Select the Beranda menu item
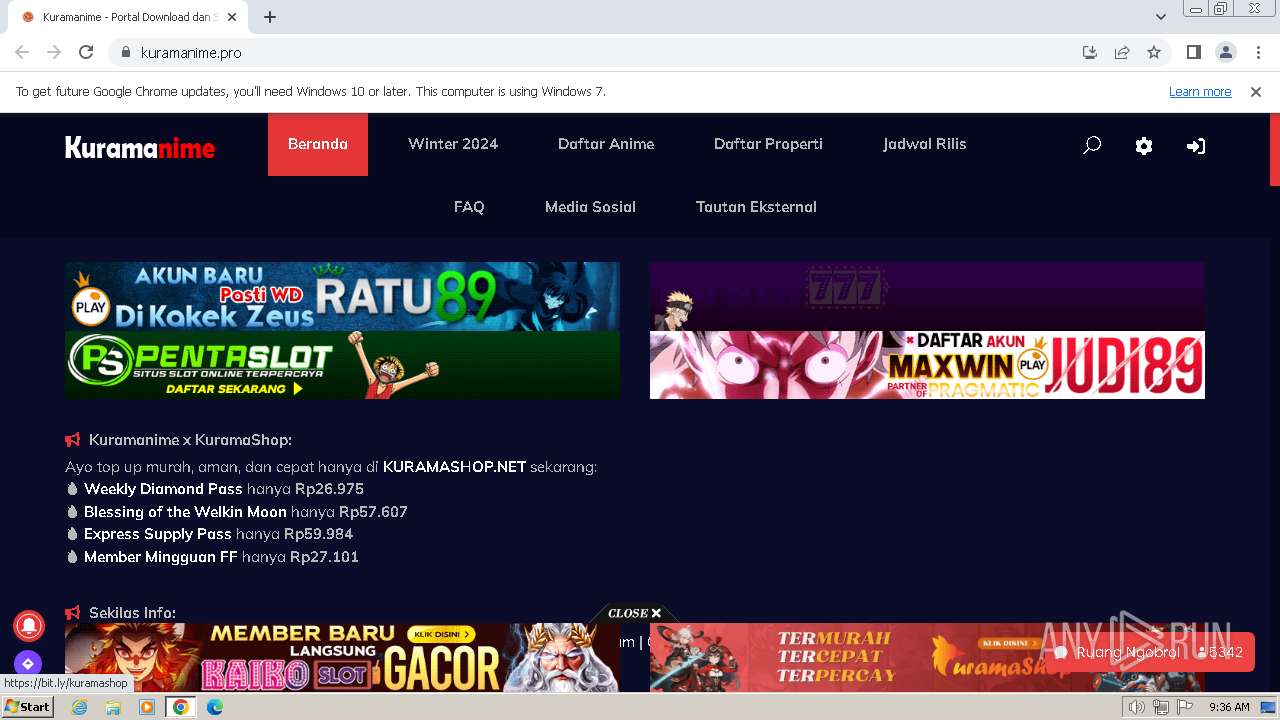 click(318, 144)
